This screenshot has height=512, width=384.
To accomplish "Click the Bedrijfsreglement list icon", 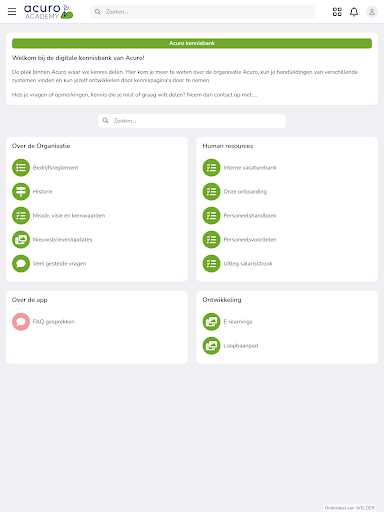I will pos(21,167).
